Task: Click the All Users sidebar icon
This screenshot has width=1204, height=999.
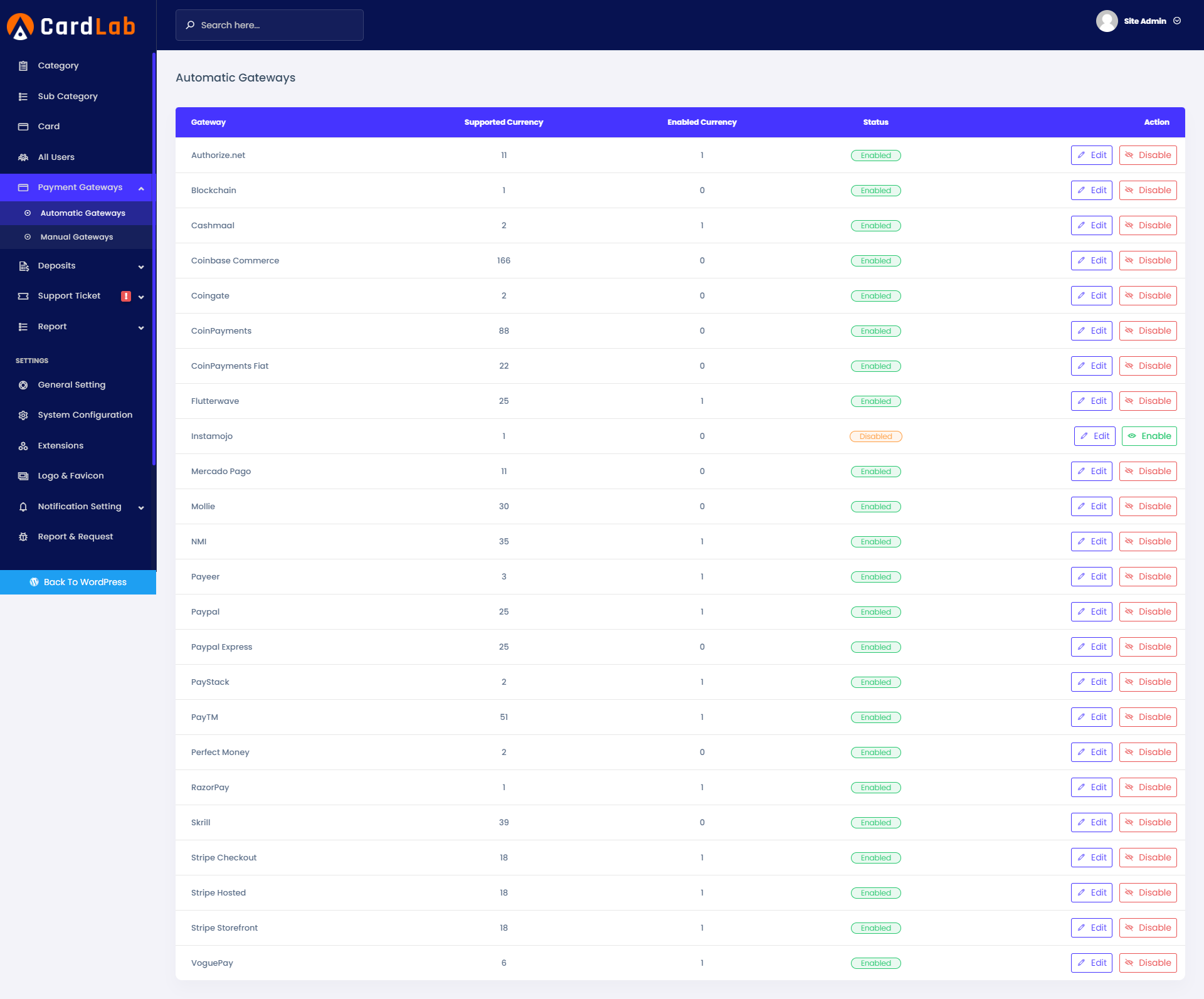Action: (23, 157)
